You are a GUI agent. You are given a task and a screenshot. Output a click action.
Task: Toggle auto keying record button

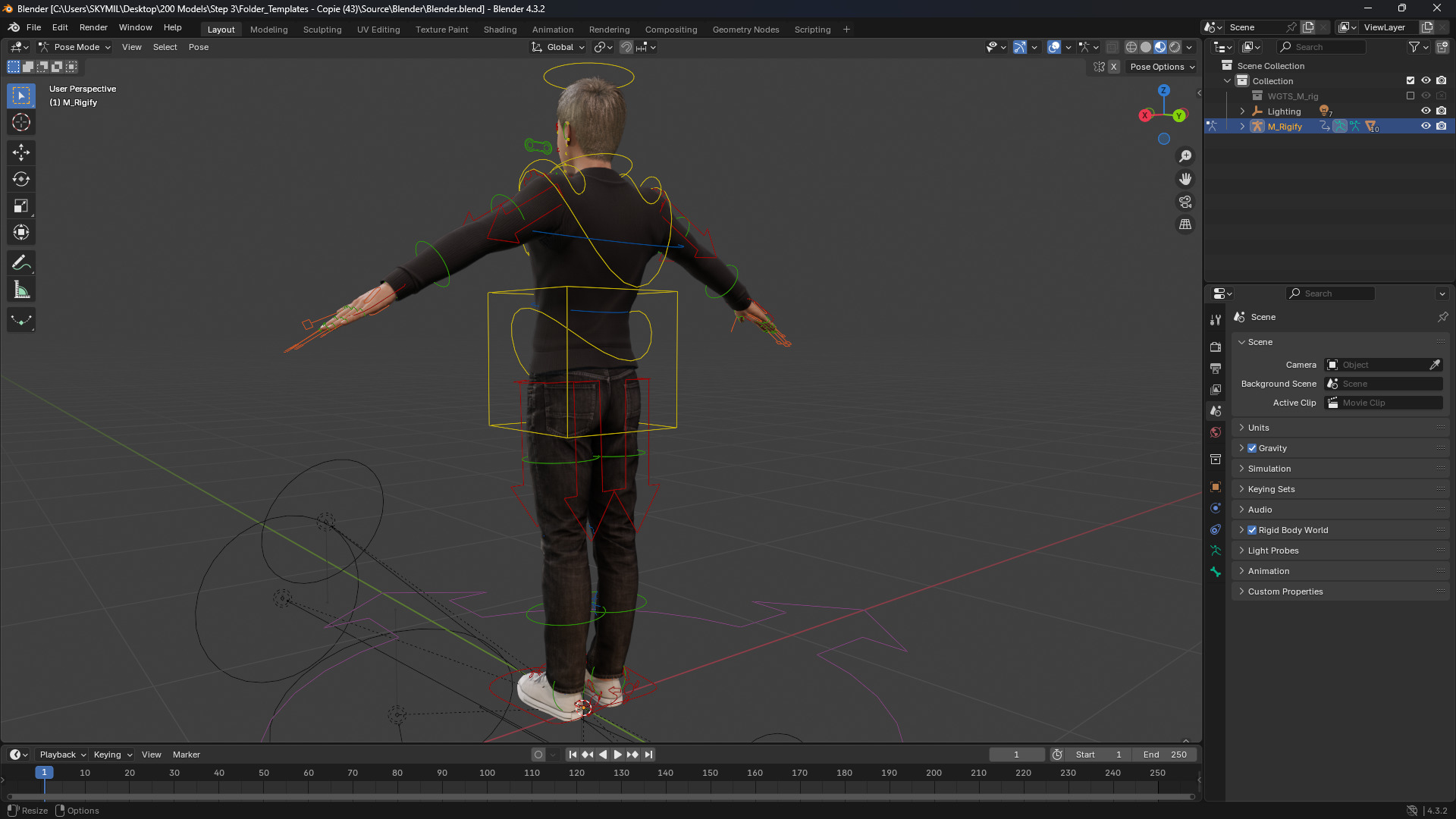click(538, 755)
